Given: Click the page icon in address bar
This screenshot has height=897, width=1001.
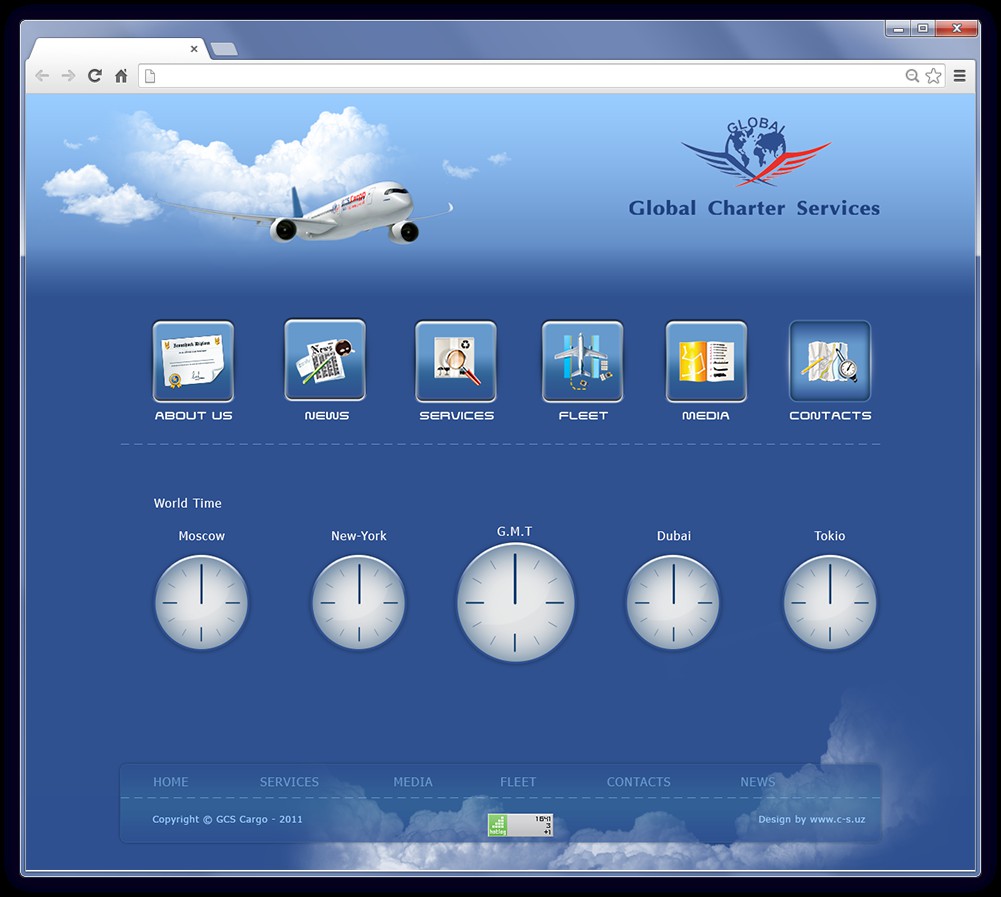Looking at the screenshot, I should [x=150, y=77].
